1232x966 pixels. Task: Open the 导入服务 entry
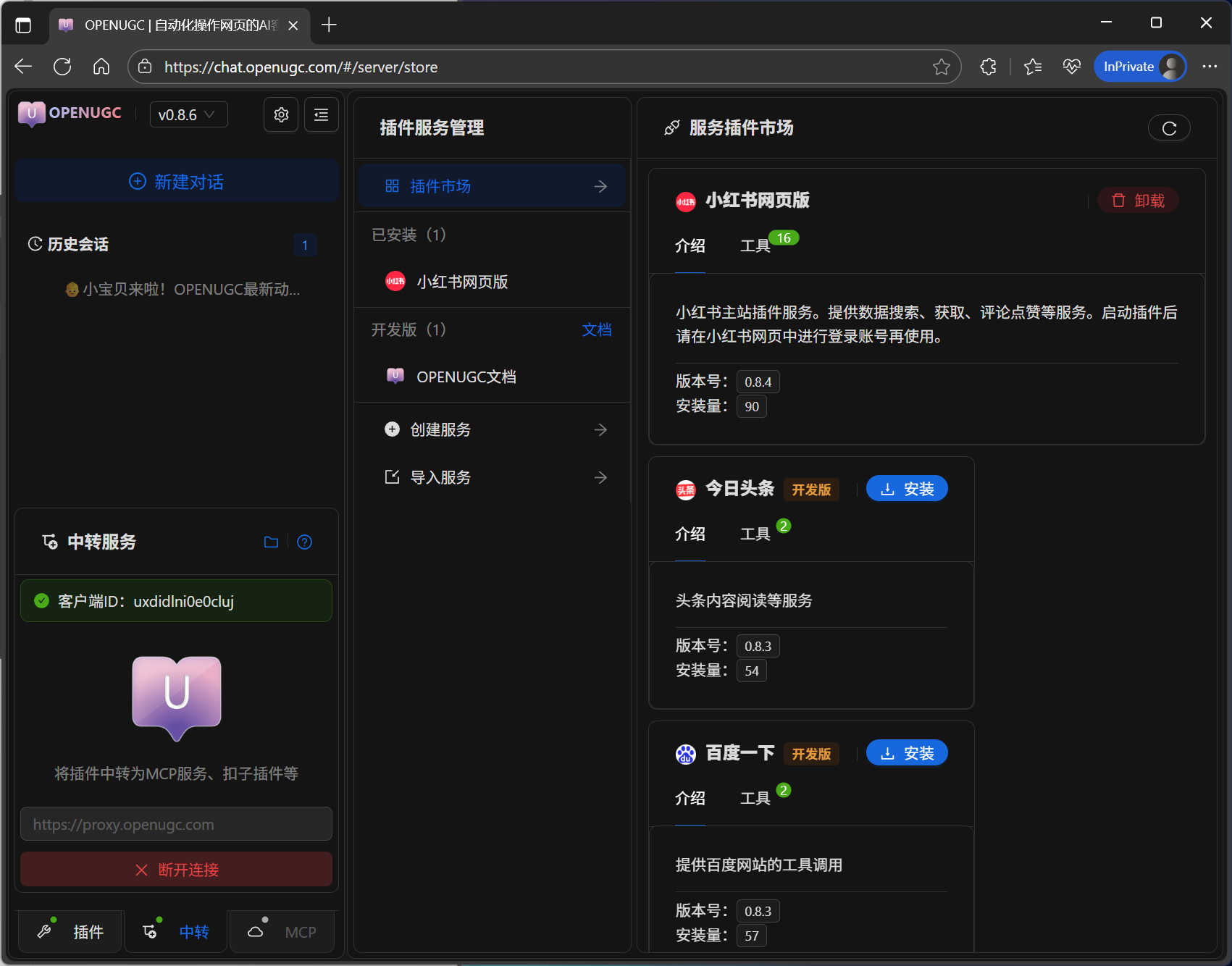tap(493, 477)
